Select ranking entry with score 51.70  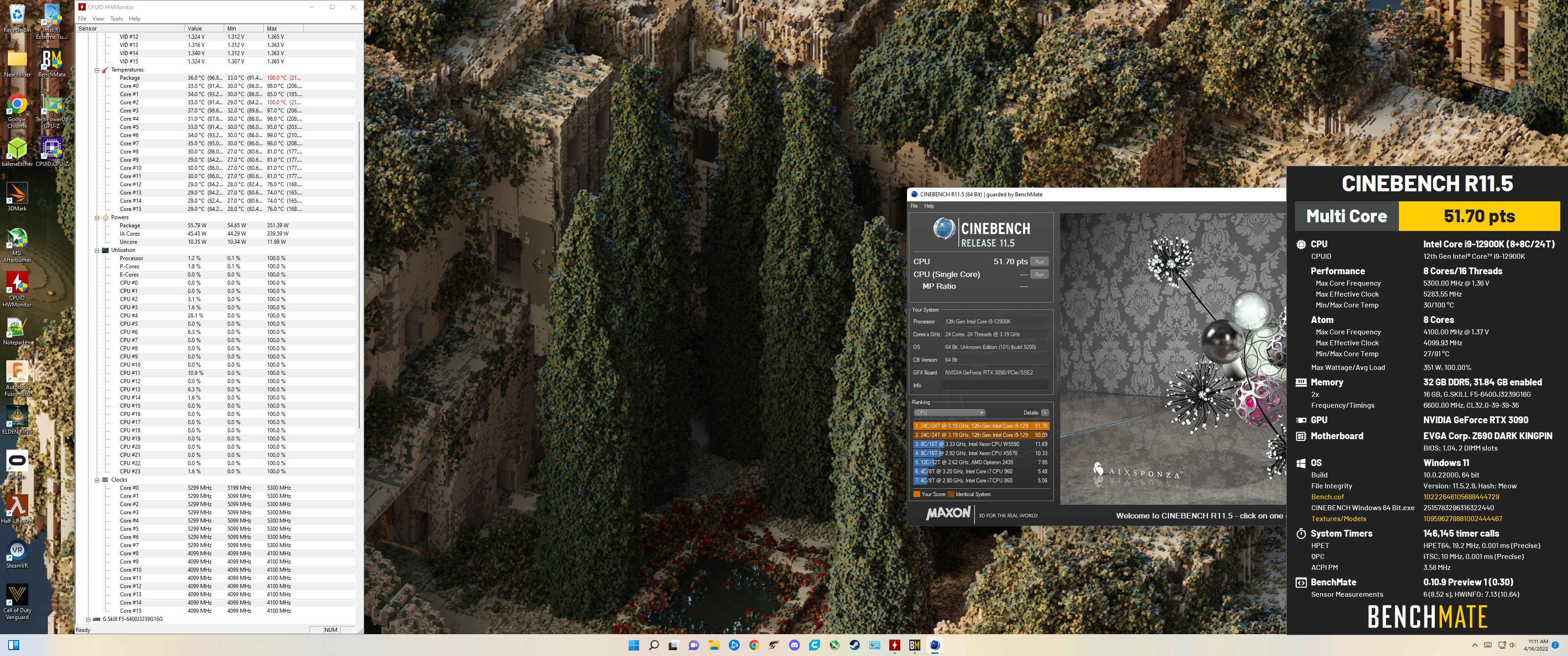(981, 426)
